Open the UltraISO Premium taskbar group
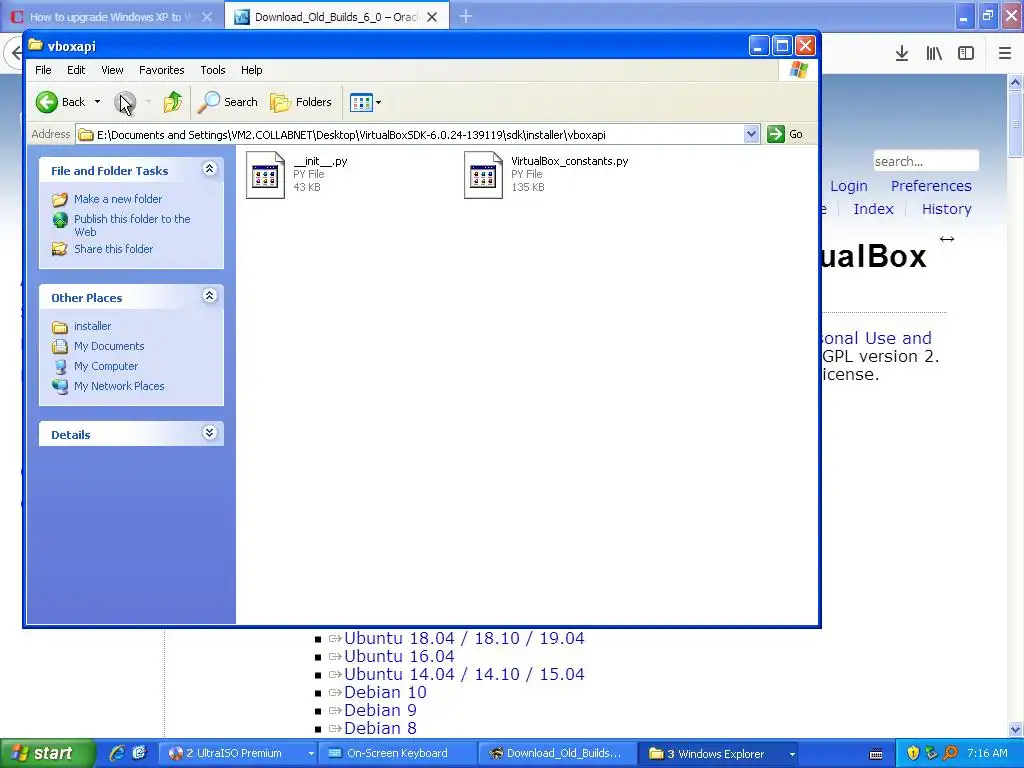This screenshot has width=1024, height=768. pos(238,754)
